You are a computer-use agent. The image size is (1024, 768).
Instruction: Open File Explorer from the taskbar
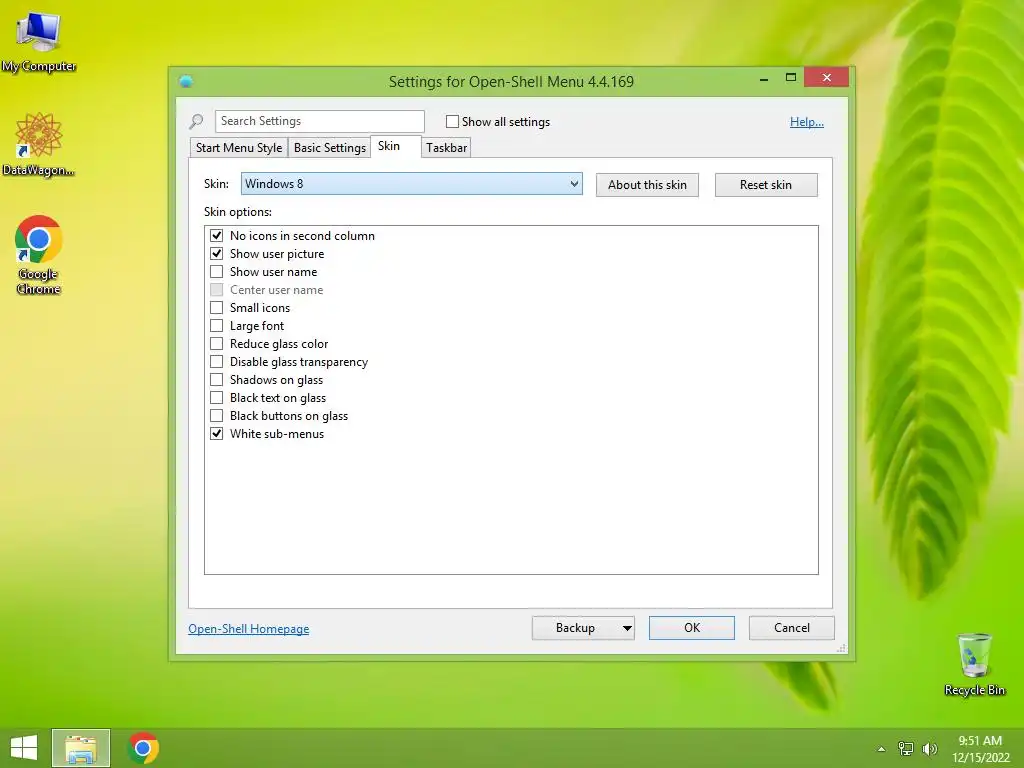[x=81, y=748]
